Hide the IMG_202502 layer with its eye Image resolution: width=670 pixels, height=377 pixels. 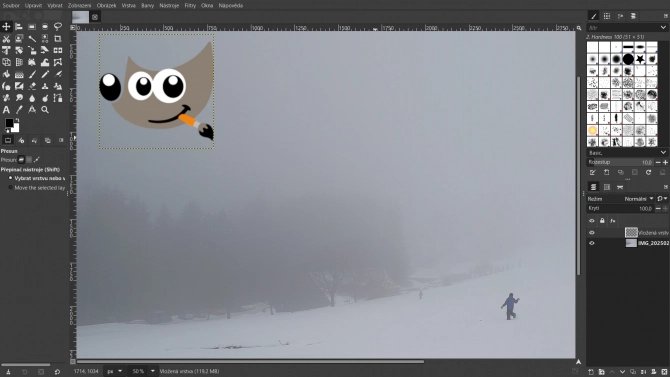coord(592,243)
